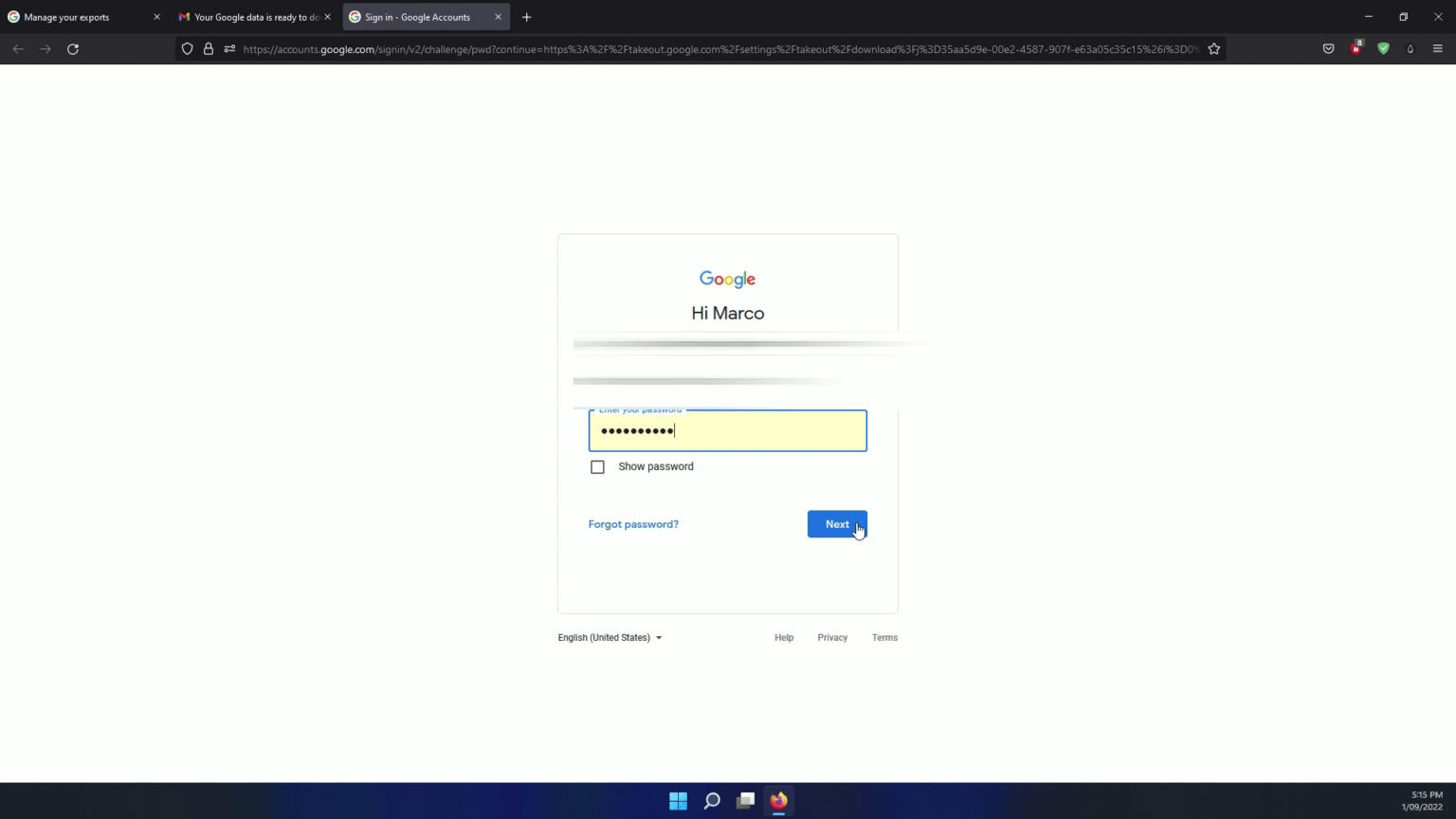The width and height of the screenshot is (1456, 819).
Task: Save this page to Pocket
Action: (x=1328, y=48)
